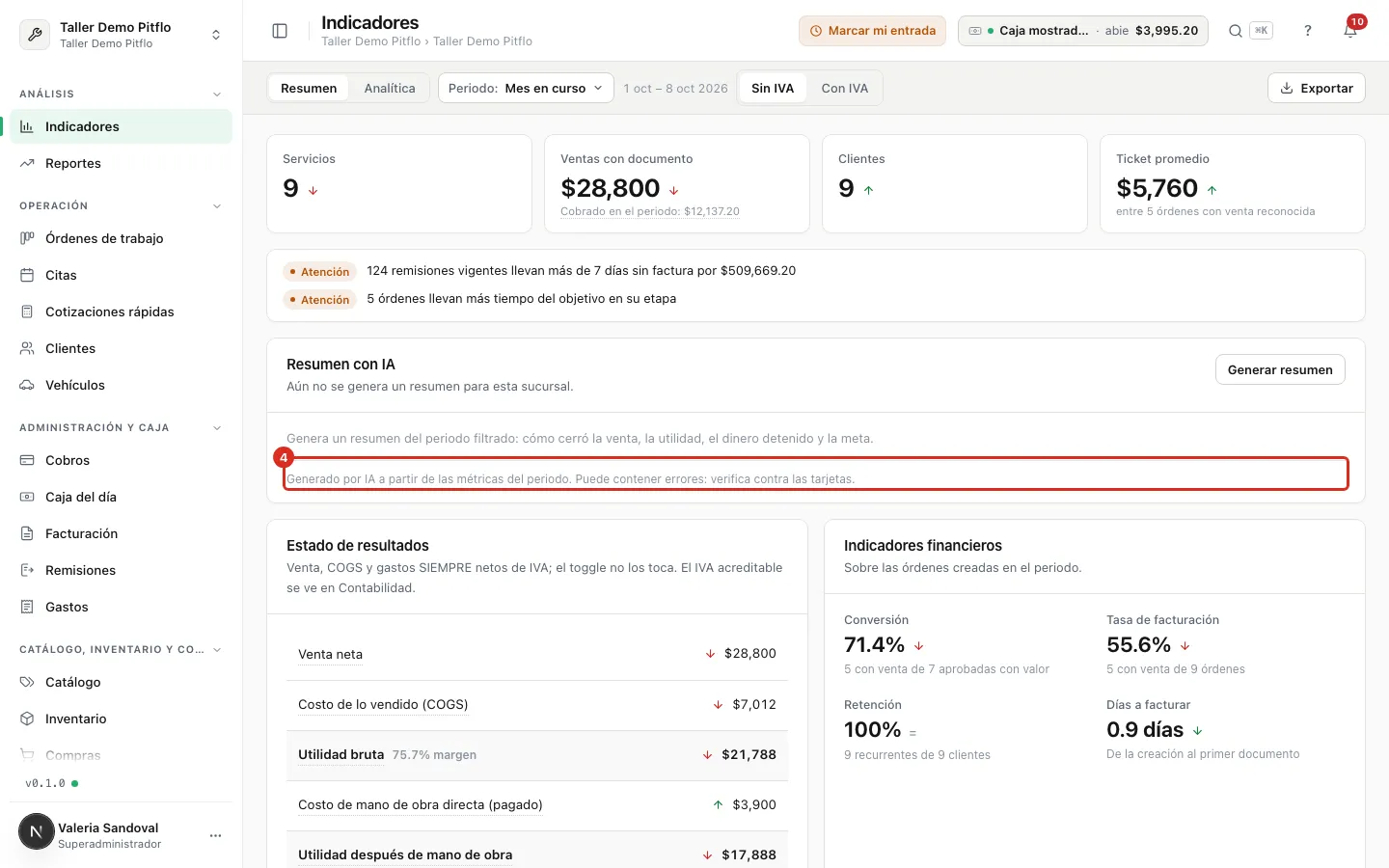Click the Facturación document icon
Image resolution: width=1389 pixels, height=868 pixels.
coord(27,533)
